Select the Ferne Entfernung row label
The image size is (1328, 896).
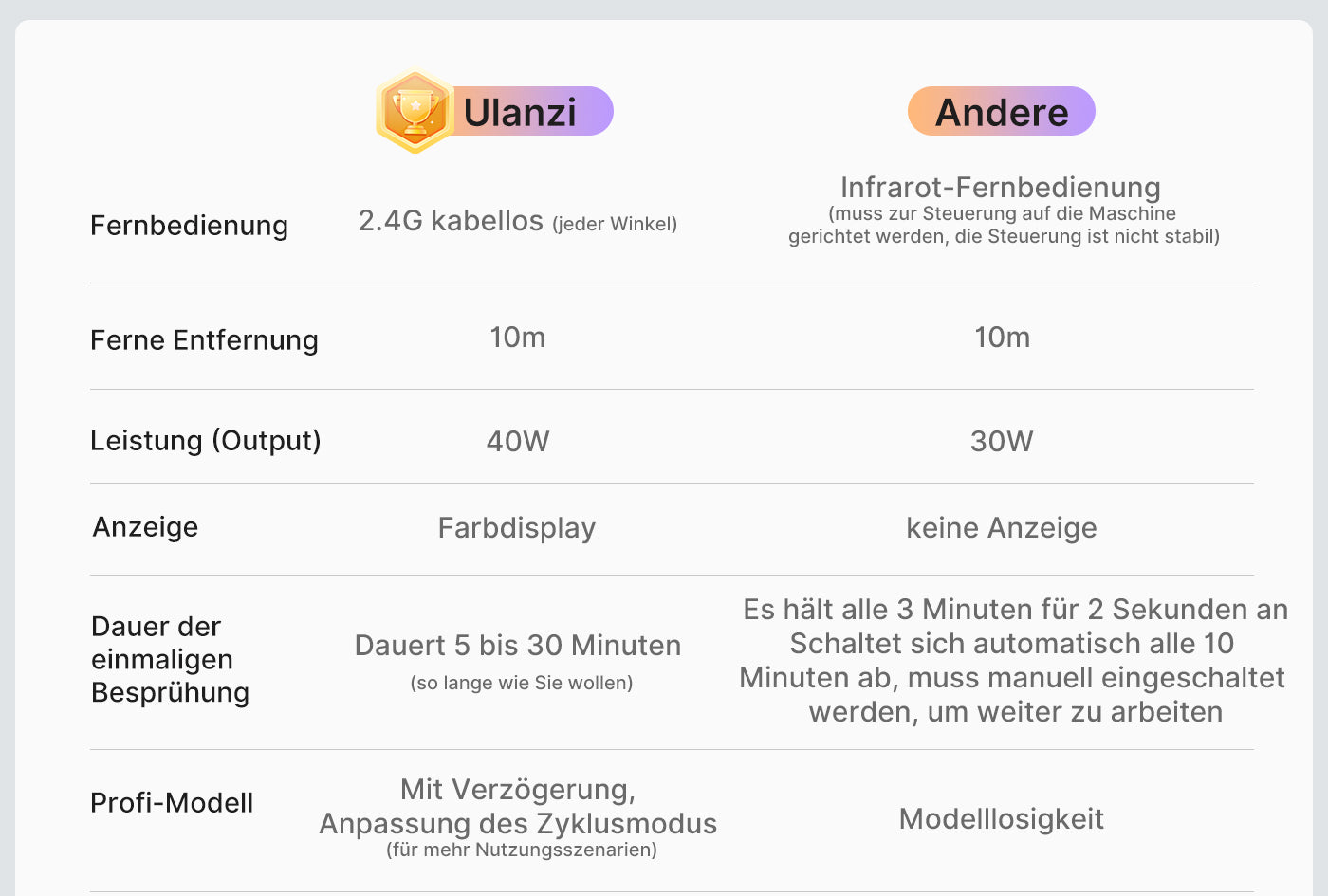tap(204, 340)
